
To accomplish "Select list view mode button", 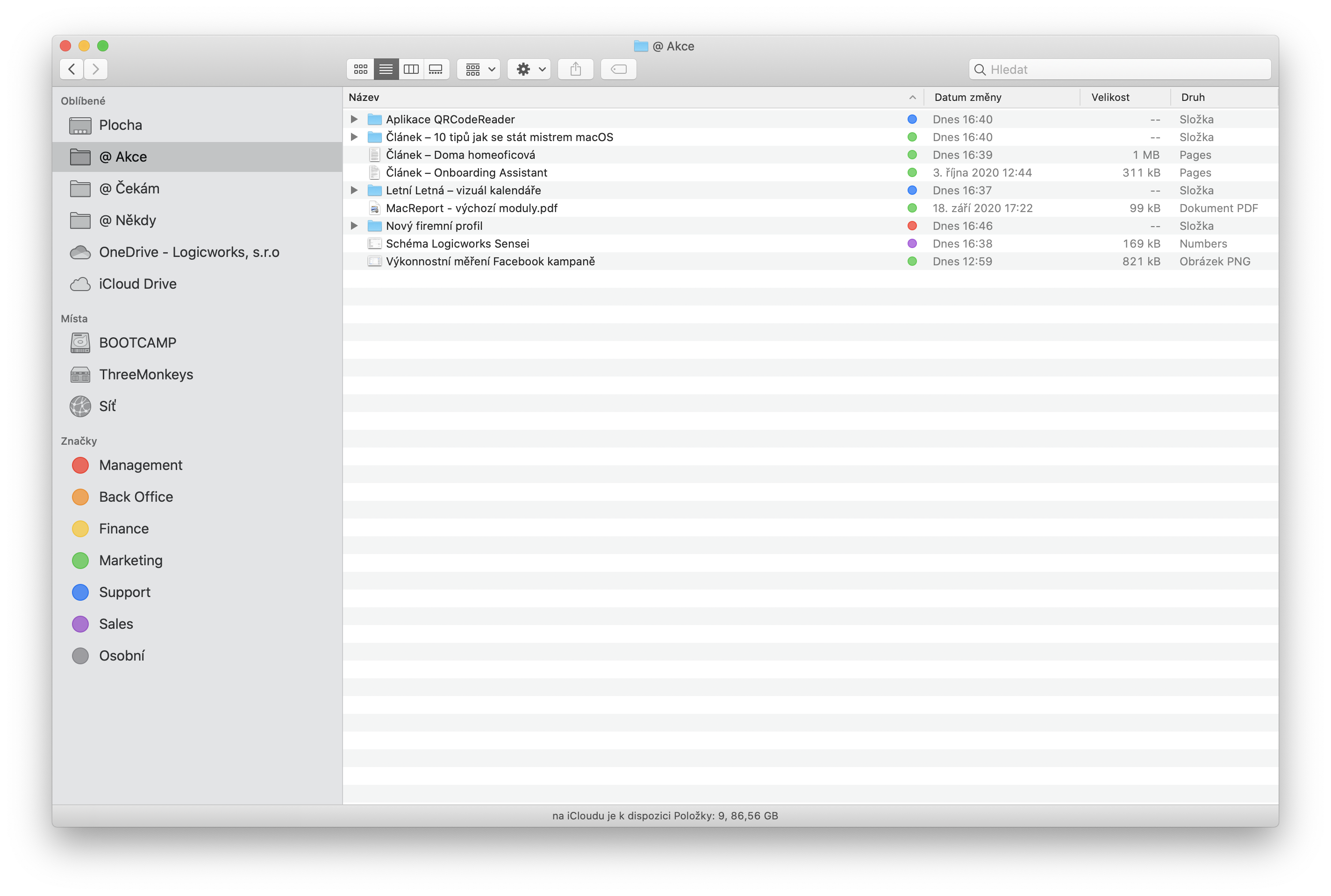I will pos(386,69).
